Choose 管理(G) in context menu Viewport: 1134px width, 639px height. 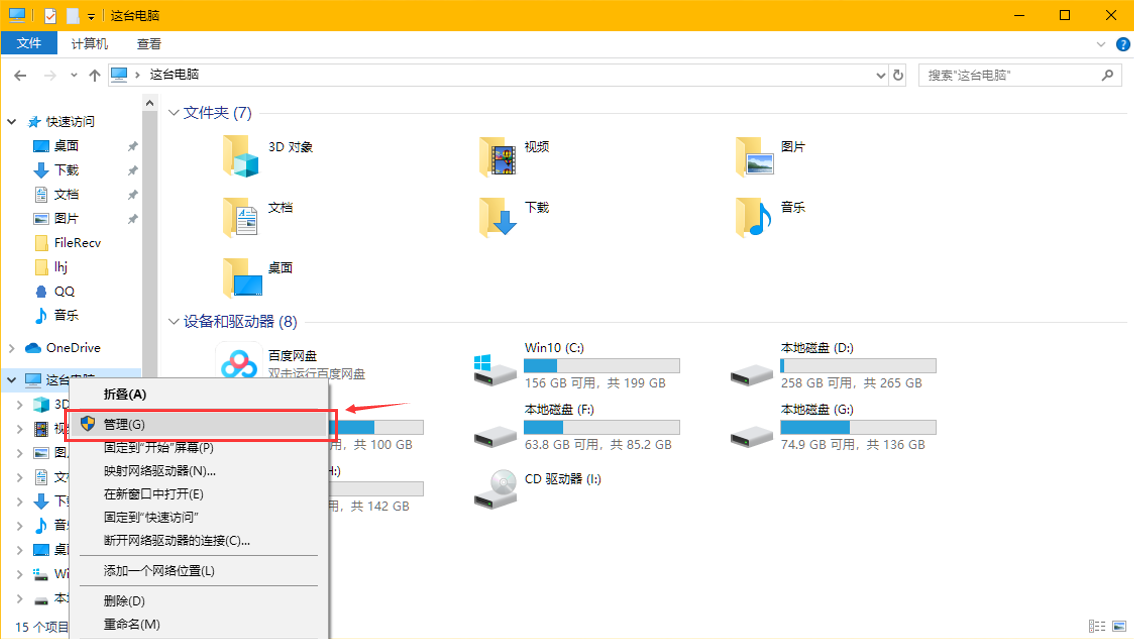201,424
